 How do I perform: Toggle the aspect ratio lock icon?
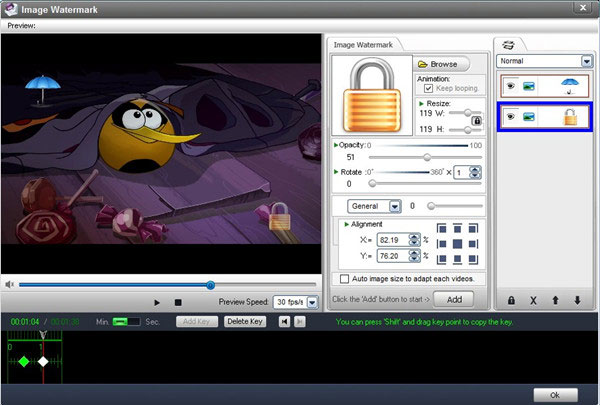476,121
